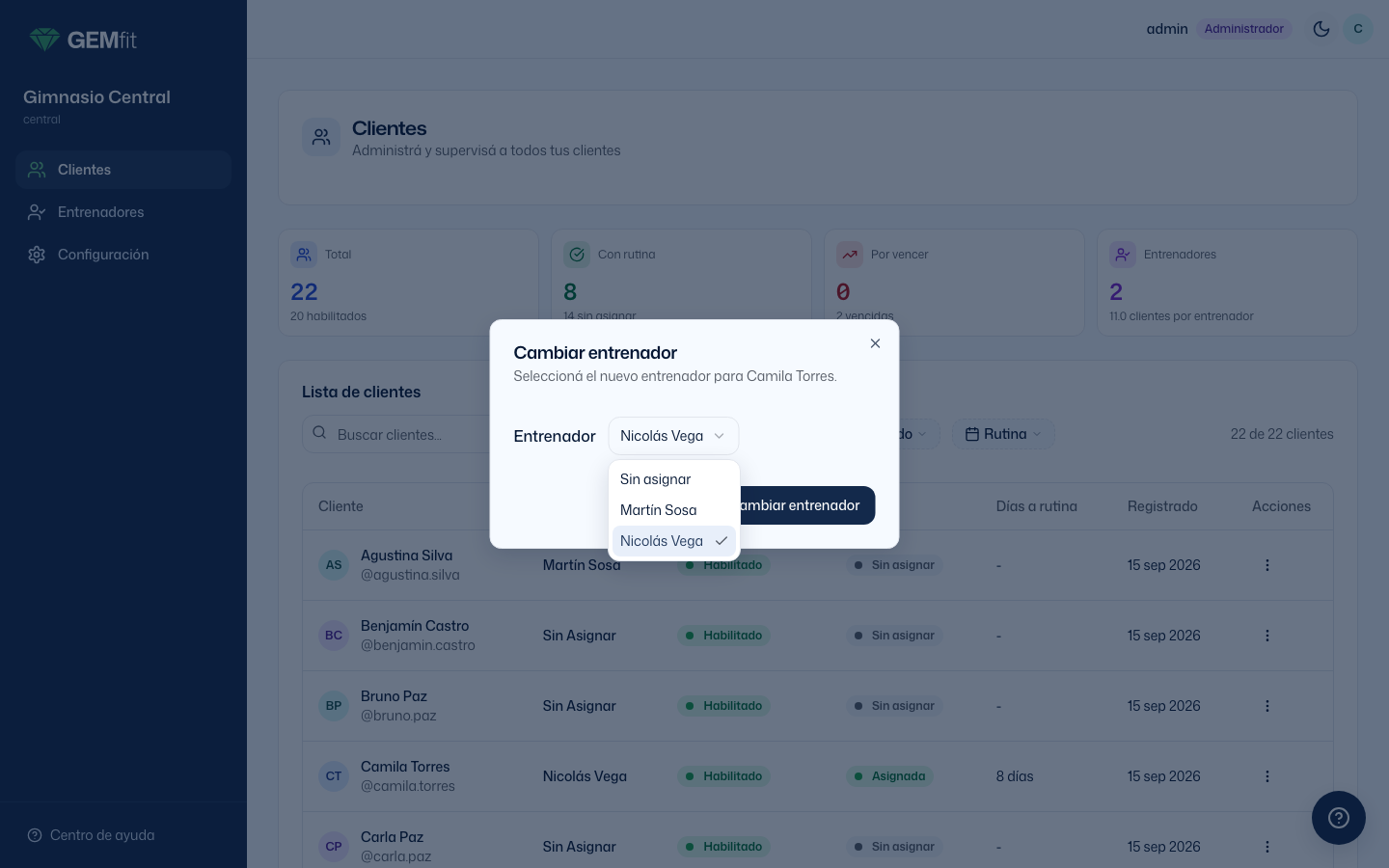Open the Rutina filter dropdown
This screenshot has width=1389, height=868.
1003,434
